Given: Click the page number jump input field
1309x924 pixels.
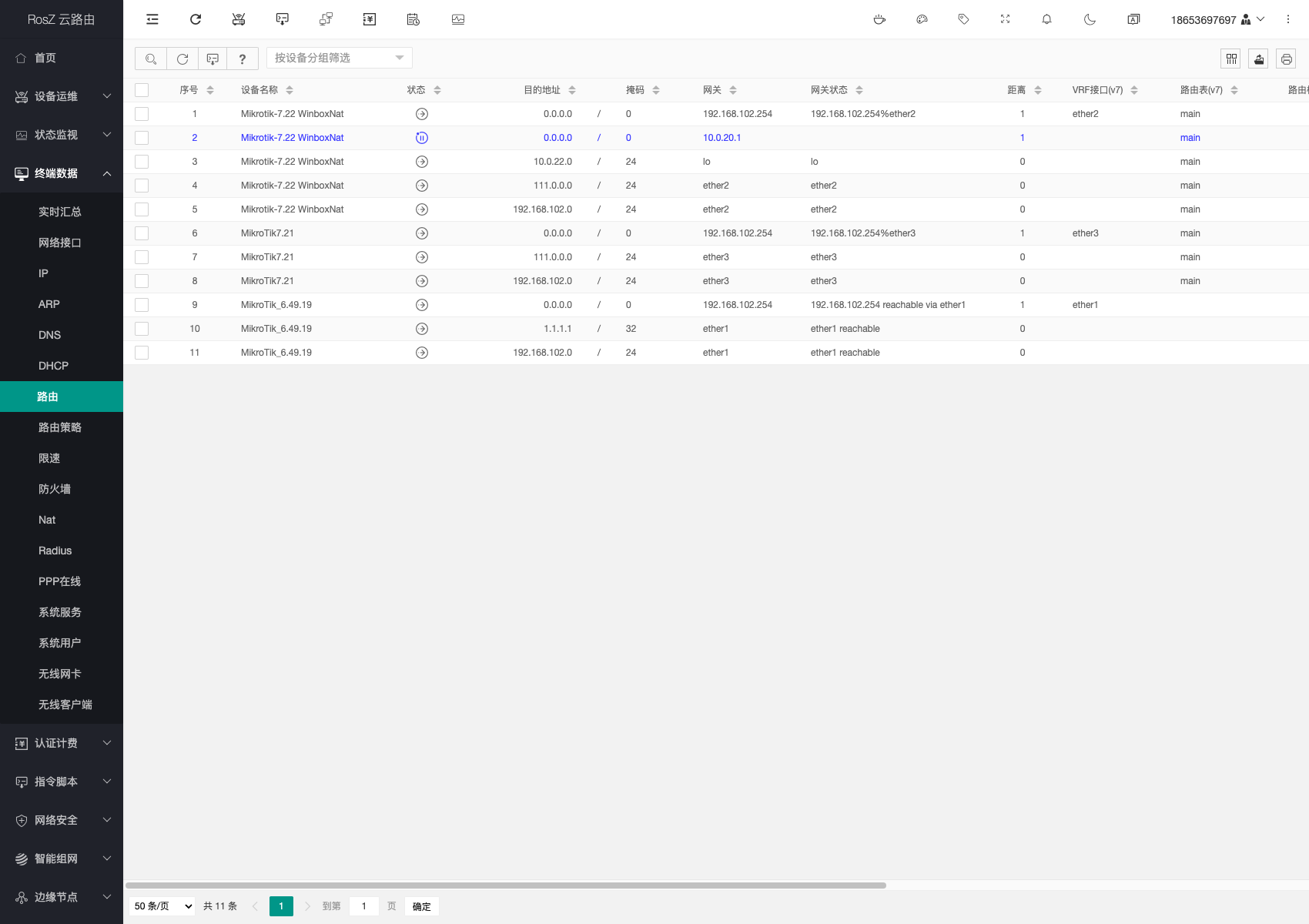Looking at the screenshot, I should point(364,906).
